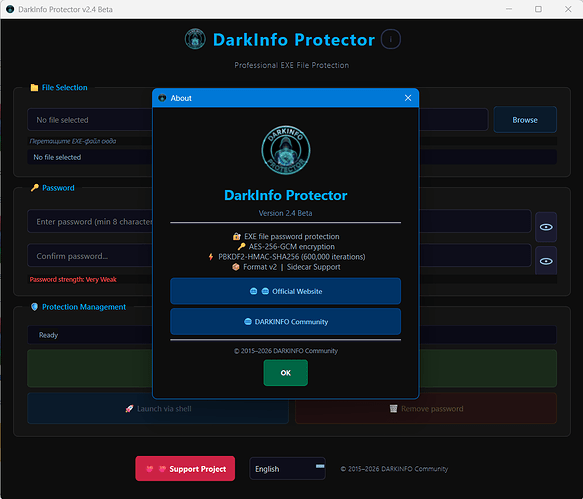Image resolution: width=583 pixels, height=499 pixels.
Task: Click the info icon beside DarkInfo Protector title
Action: click(x=390, y=39)
